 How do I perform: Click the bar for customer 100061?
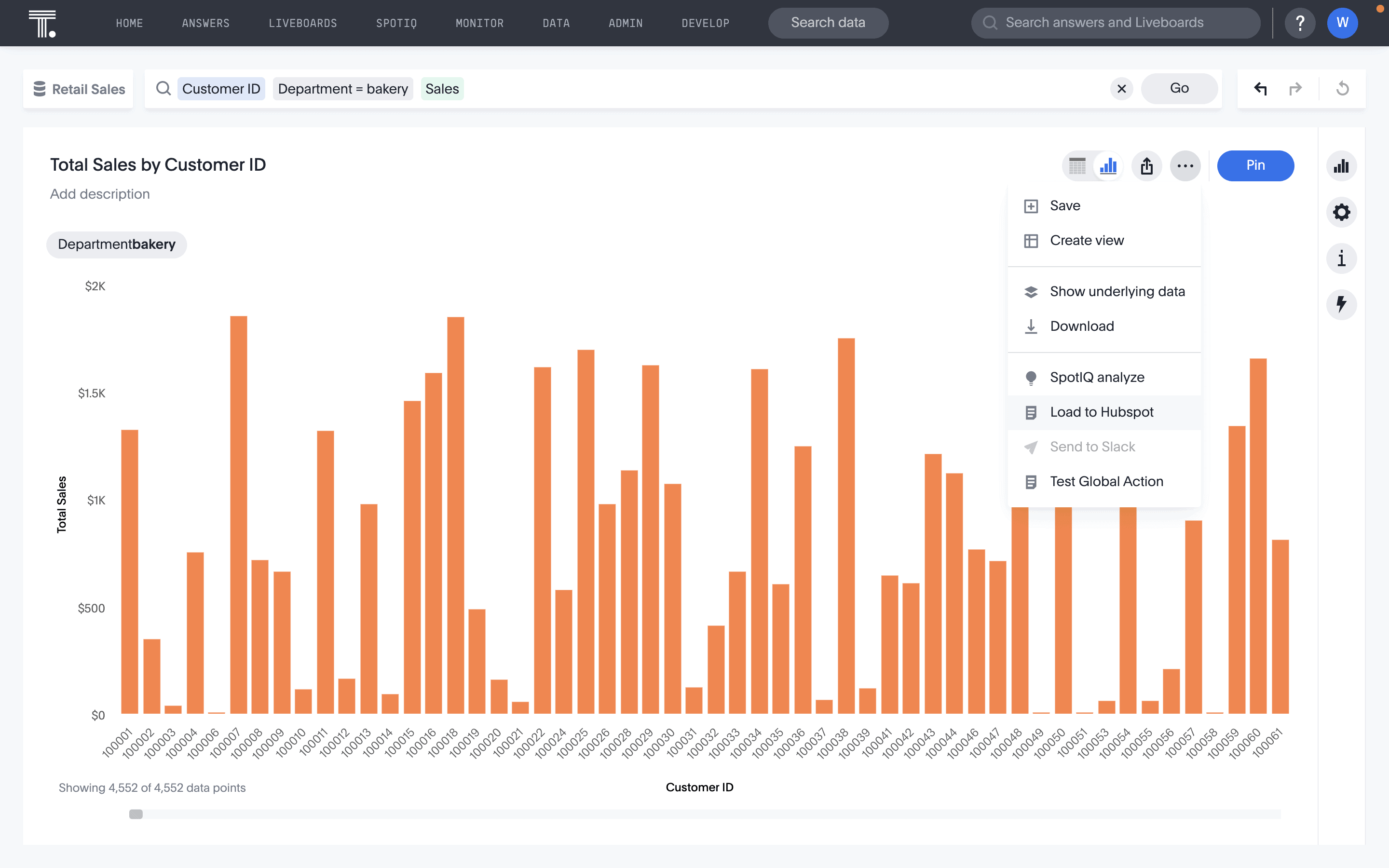click(x=1280, y=627)
